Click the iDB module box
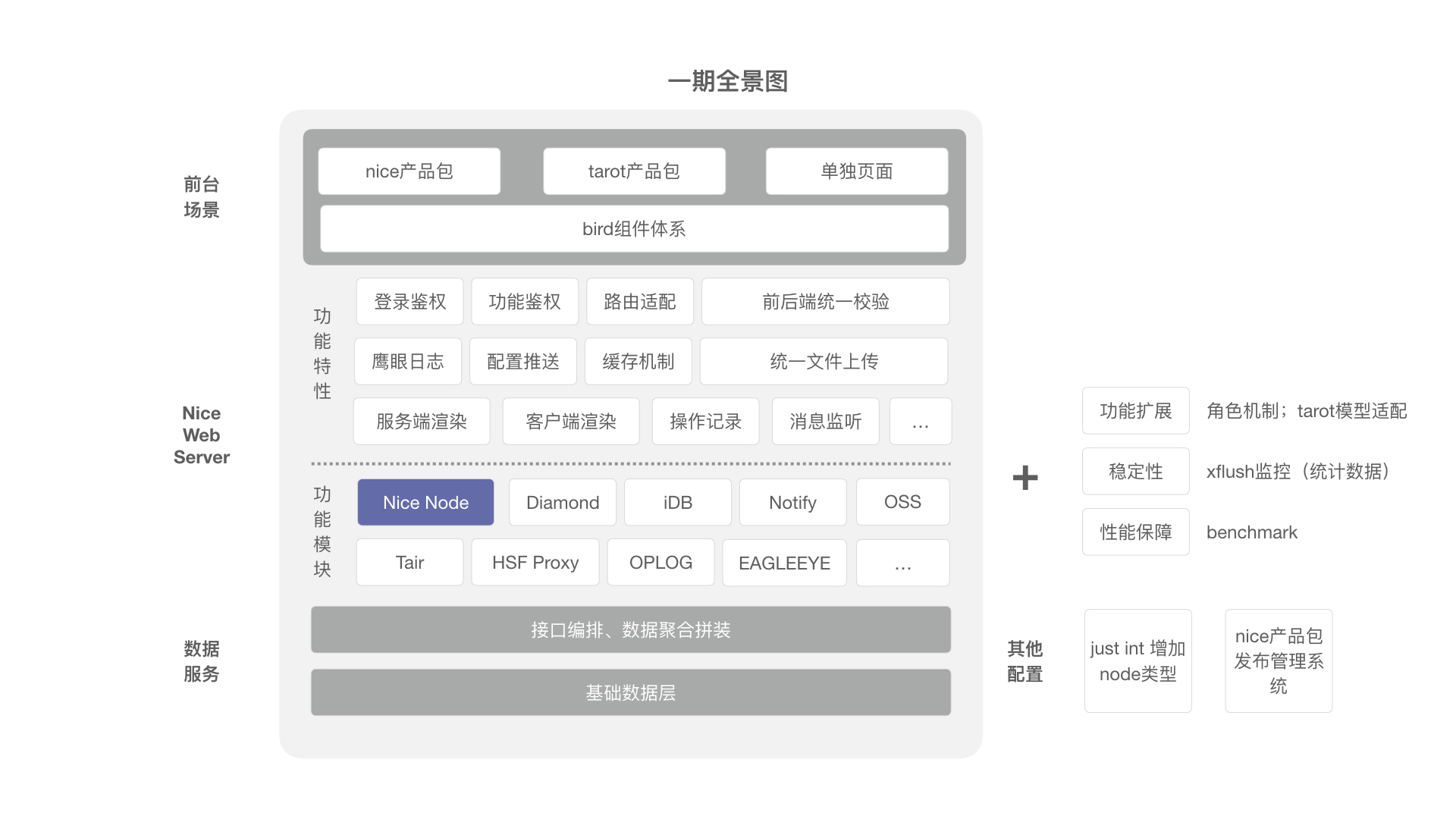The image size is (1456, 819). tap(677, 502)
